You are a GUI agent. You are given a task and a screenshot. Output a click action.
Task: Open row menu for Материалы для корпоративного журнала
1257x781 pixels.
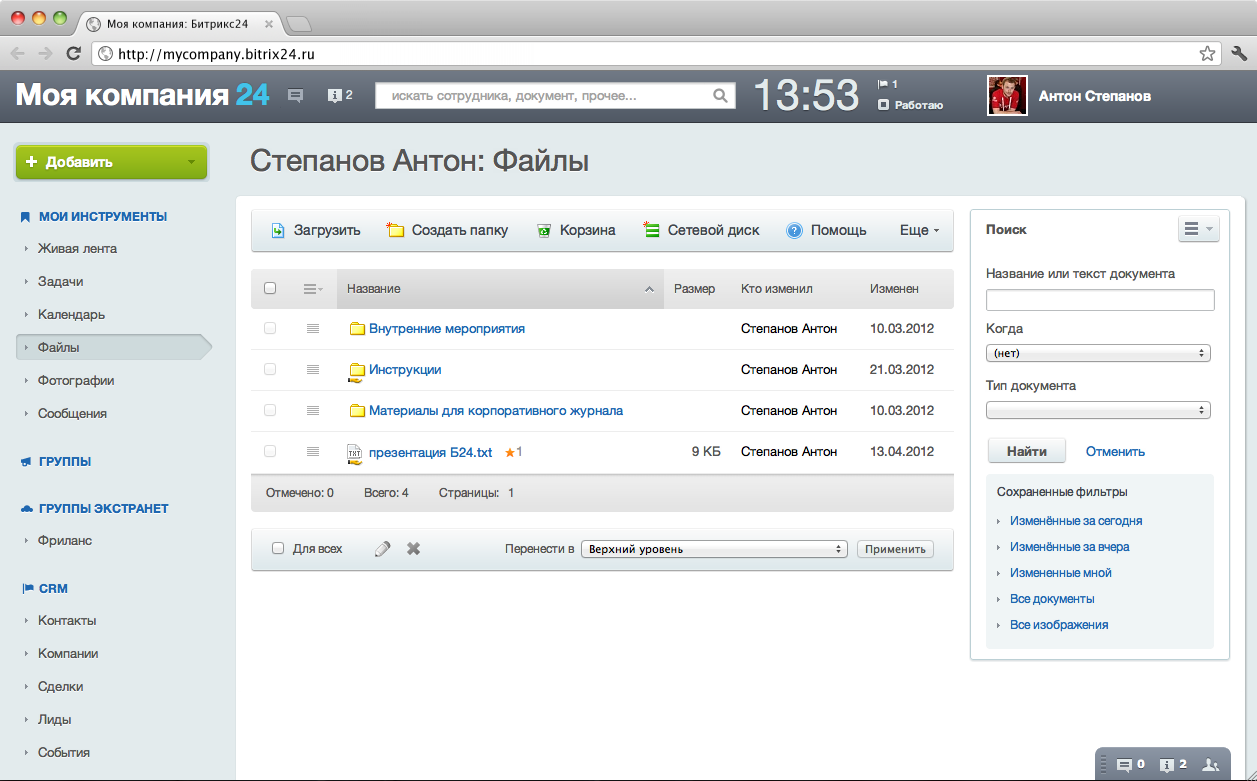pos(313,410)
